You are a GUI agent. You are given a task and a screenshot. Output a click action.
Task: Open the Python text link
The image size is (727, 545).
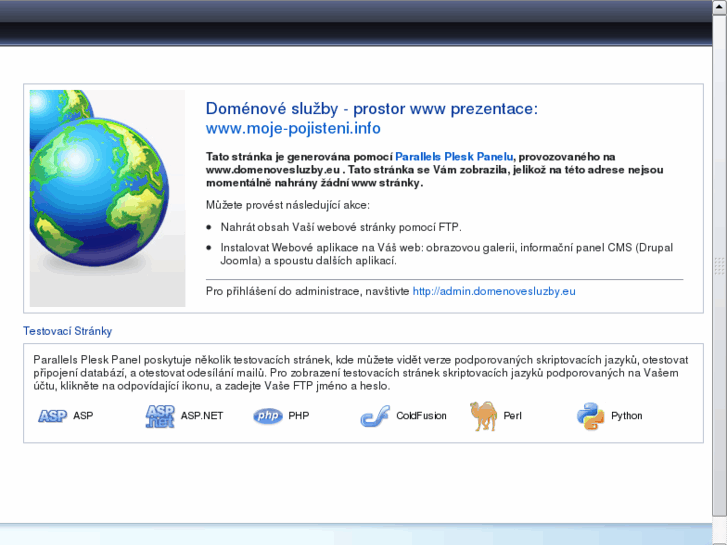tap(626, 416)
